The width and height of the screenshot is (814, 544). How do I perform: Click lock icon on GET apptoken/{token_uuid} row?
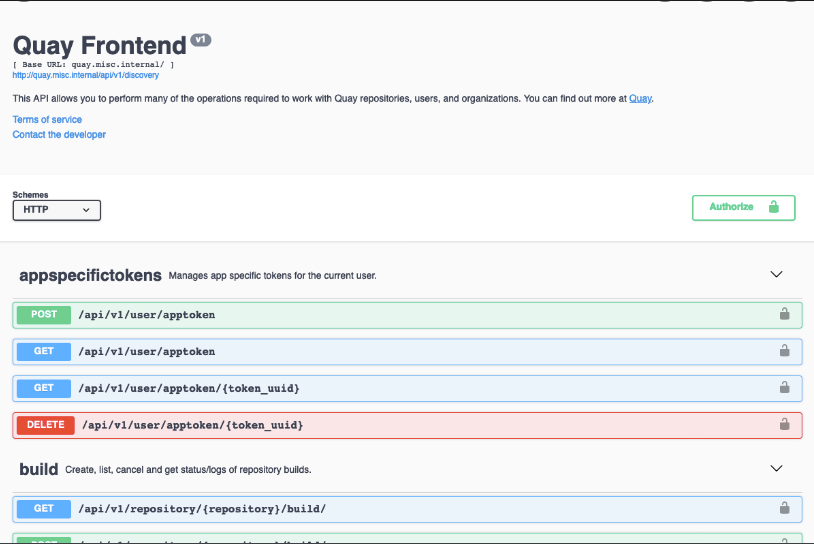point(784,388)
